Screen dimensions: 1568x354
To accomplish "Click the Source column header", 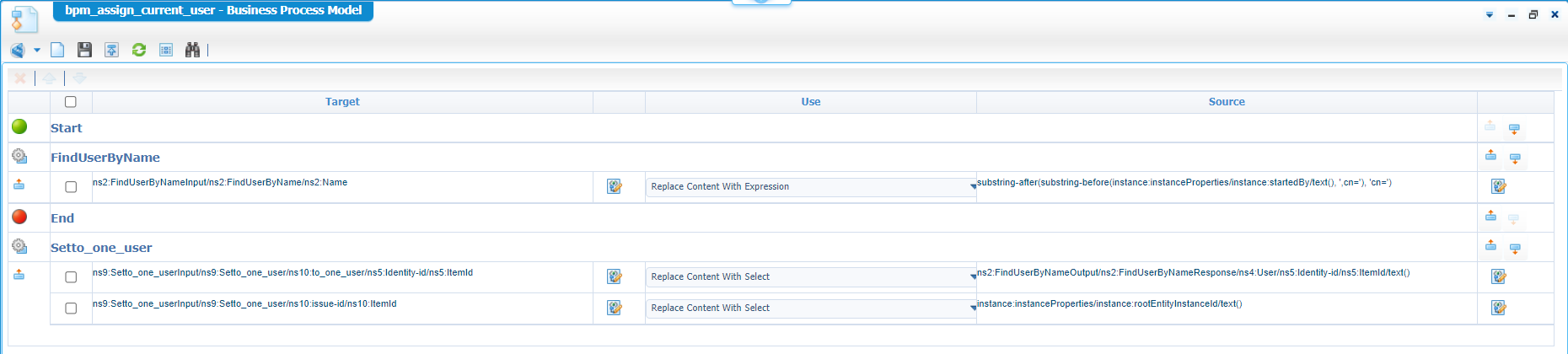I will coord(1227,102).
